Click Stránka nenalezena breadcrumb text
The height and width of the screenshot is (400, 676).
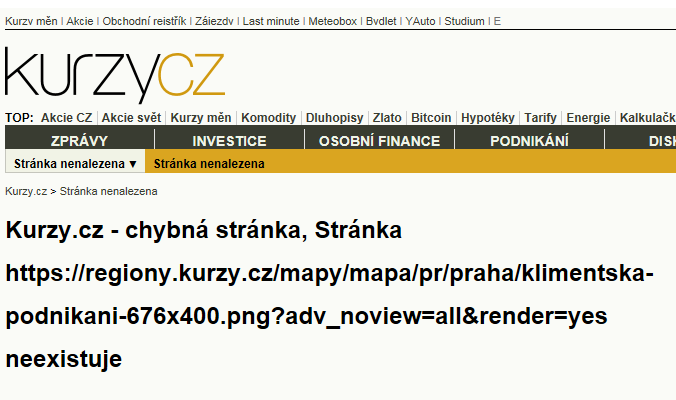point(108,191)
